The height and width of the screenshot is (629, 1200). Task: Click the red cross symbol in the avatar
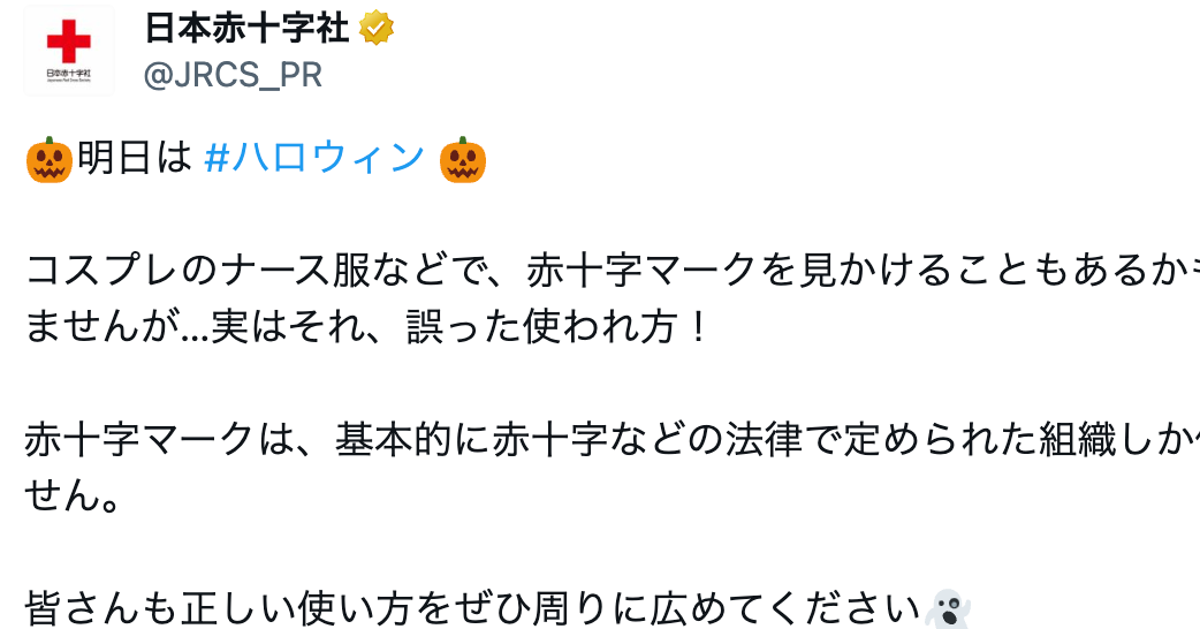69,41
